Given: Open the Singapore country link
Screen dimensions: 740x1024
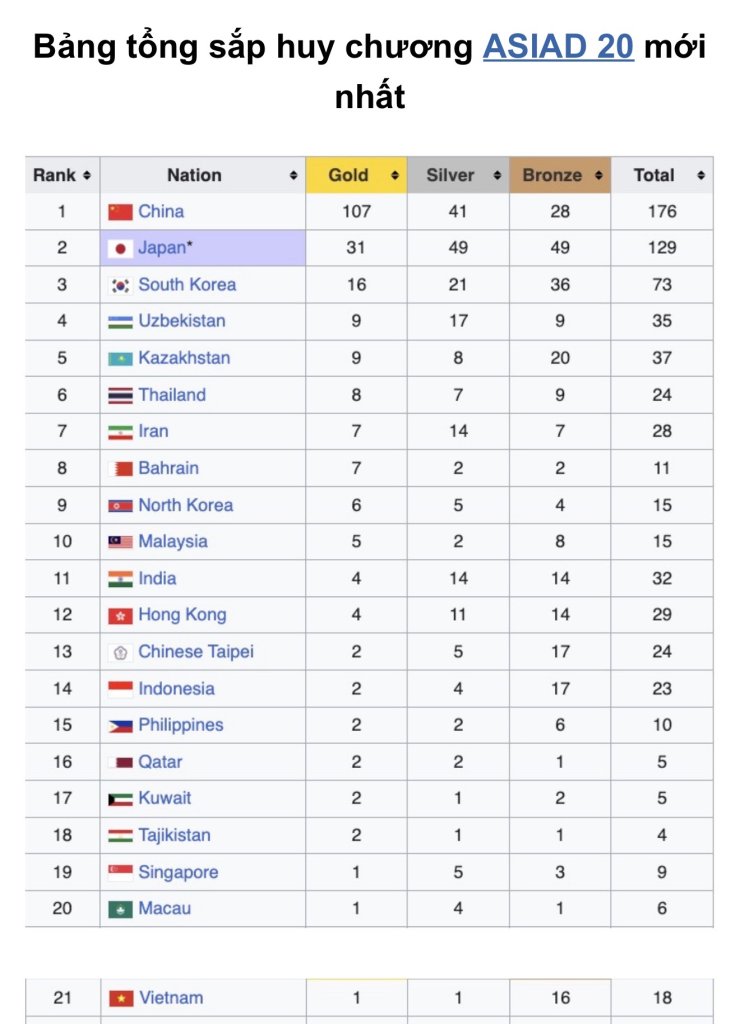Looking at the screenshot, I should (178, 872).
